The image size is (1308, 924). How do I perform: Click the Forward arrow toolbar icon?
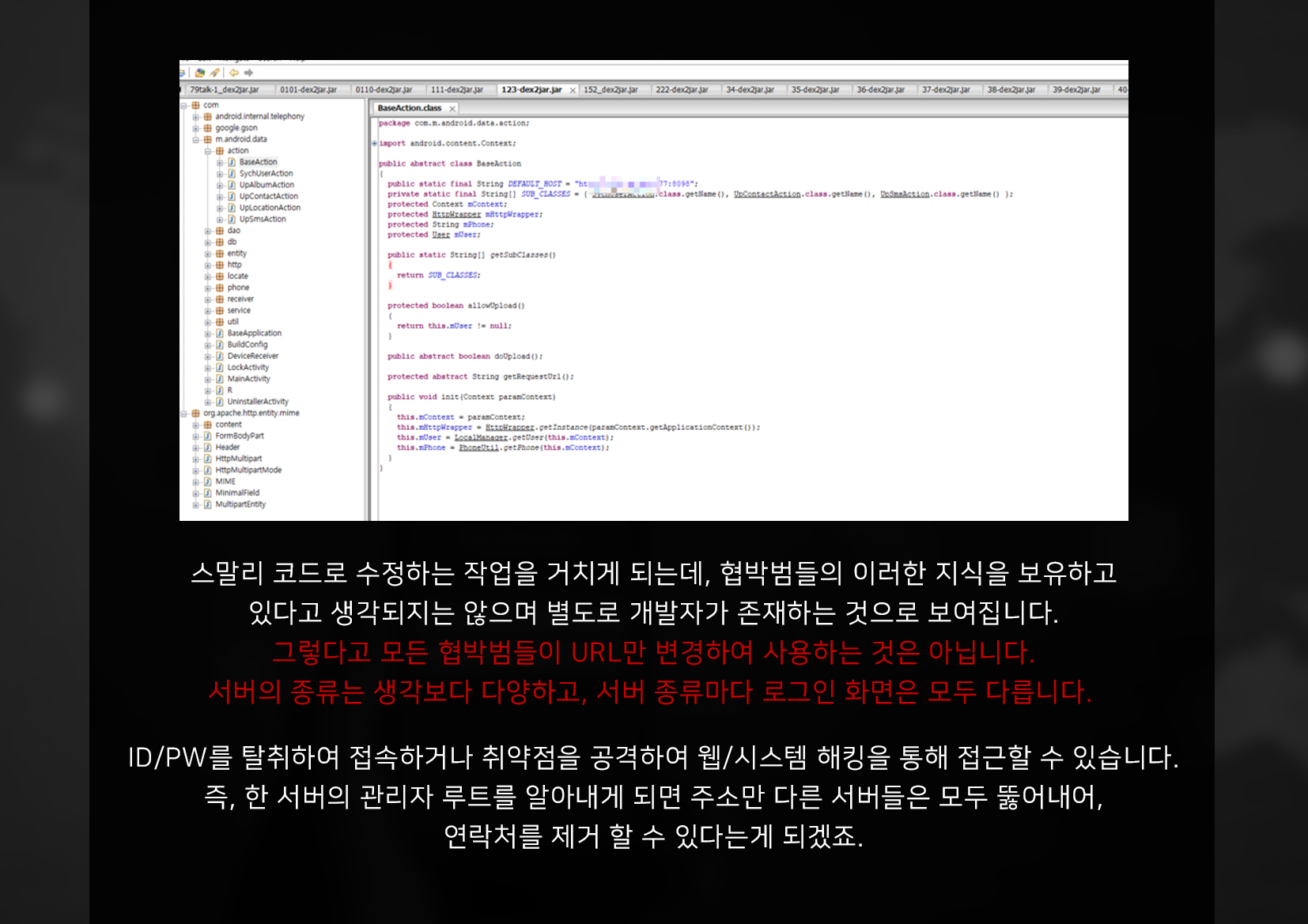[248, 73]
